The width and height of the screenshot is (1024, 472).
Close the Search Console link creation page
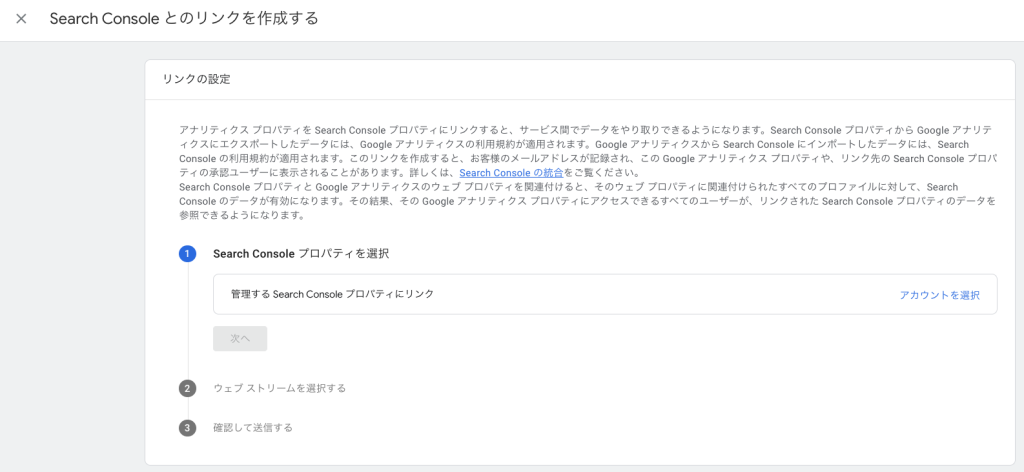[21, 19]
